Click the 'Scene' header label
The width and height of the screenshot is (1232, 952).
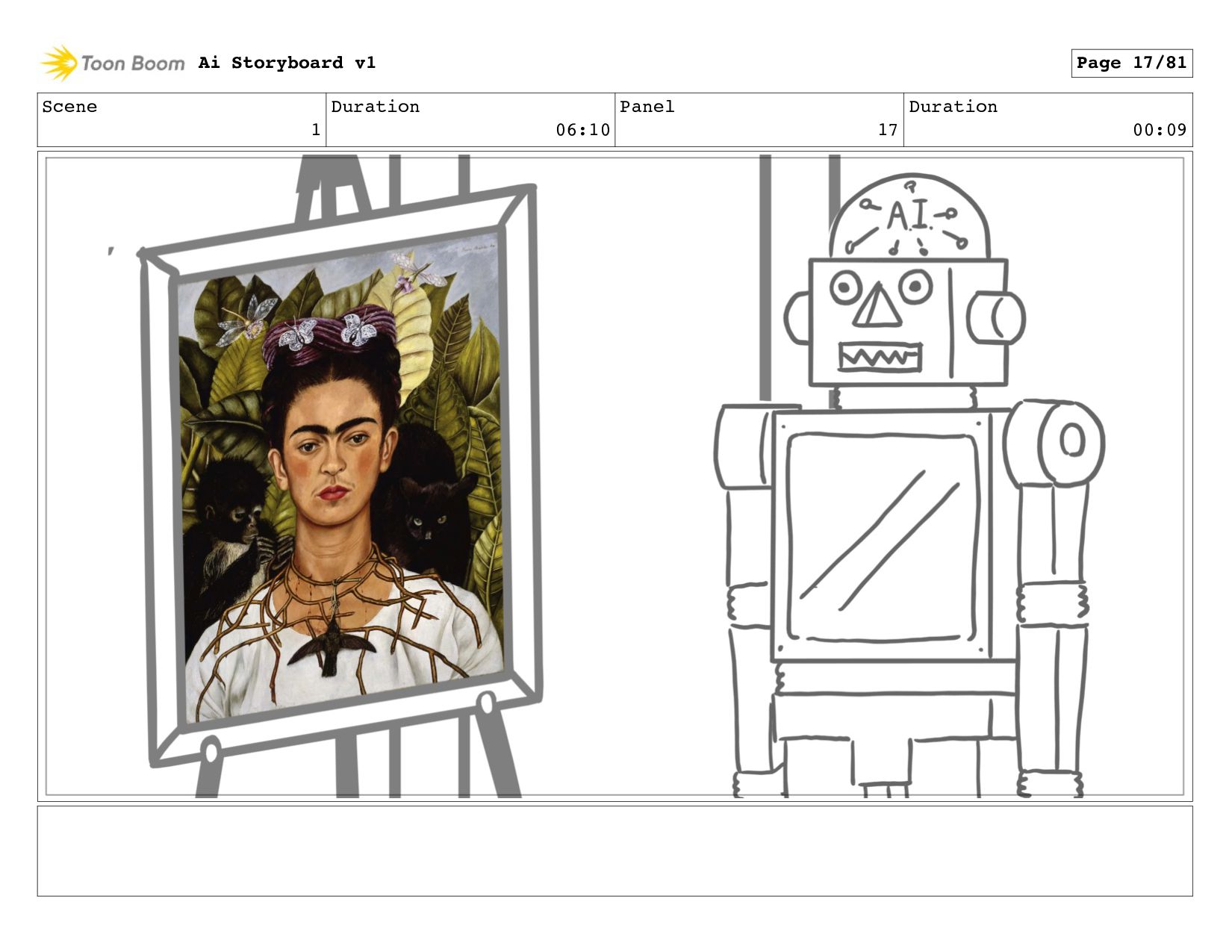[69, 107]
